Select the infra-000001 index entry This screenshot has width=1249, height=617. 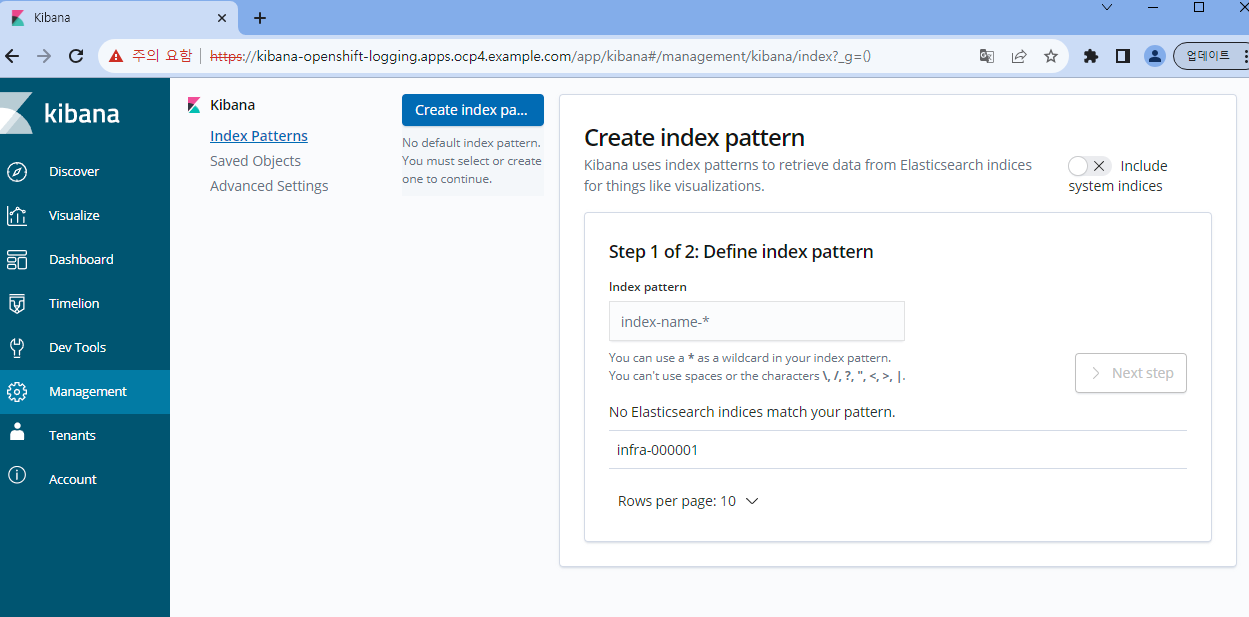pos(657,449)
